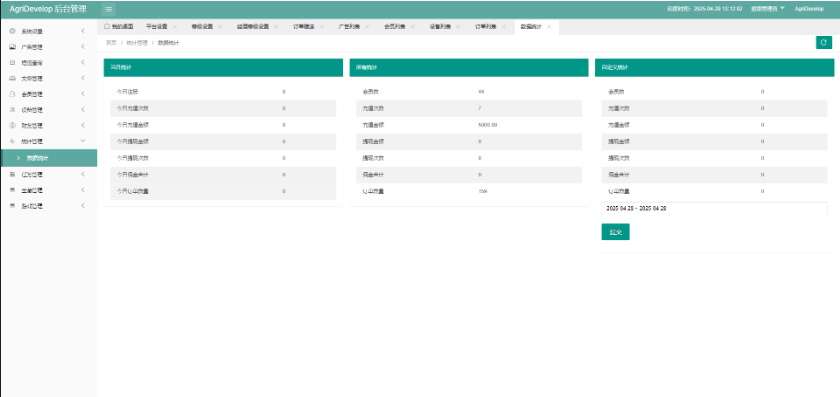Click the 统计管理 breadcrumb link
This screenshot has height=397, width=840.
[x=137, y=42]
